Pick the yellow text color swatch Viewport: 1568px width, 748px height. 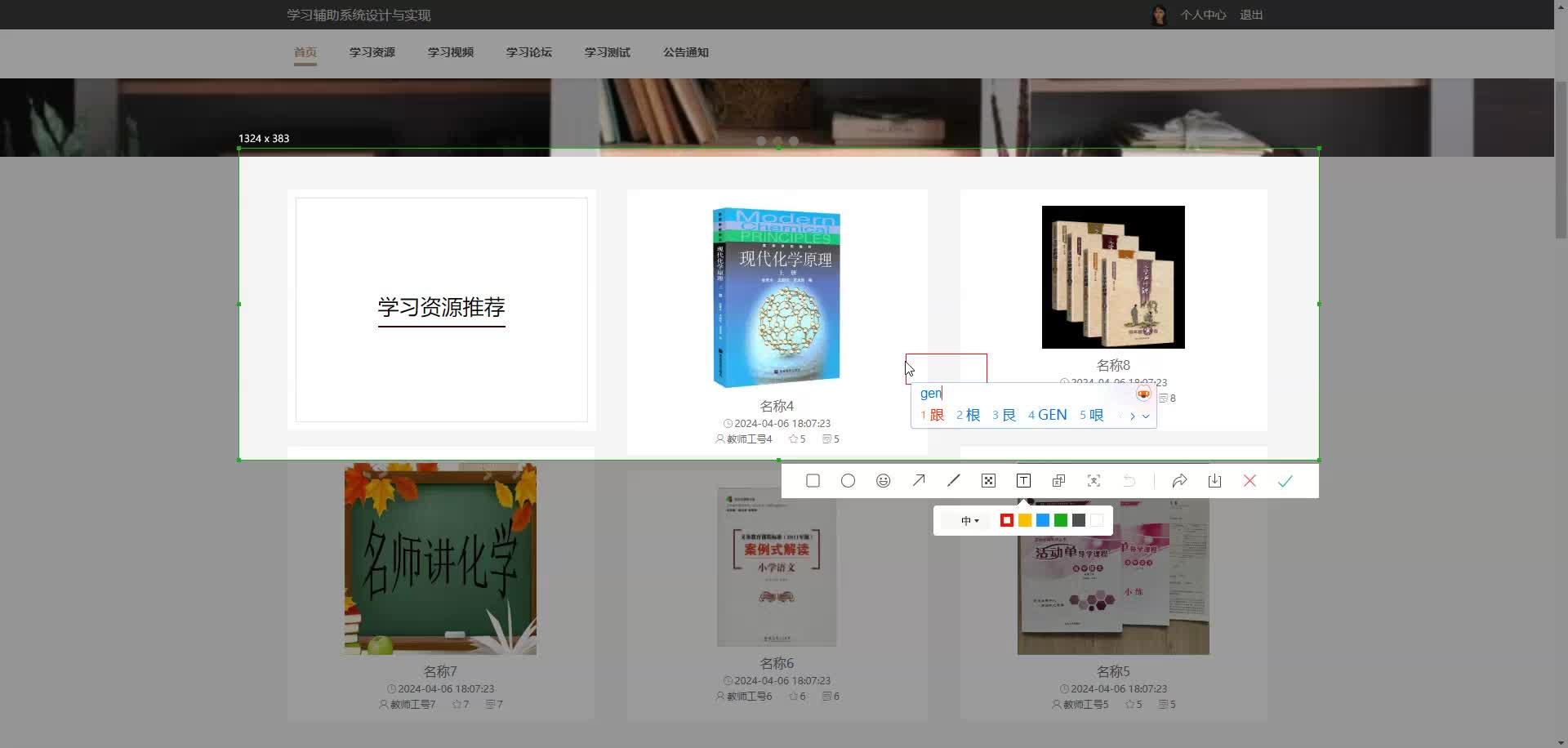click(x=1025, y=520)
